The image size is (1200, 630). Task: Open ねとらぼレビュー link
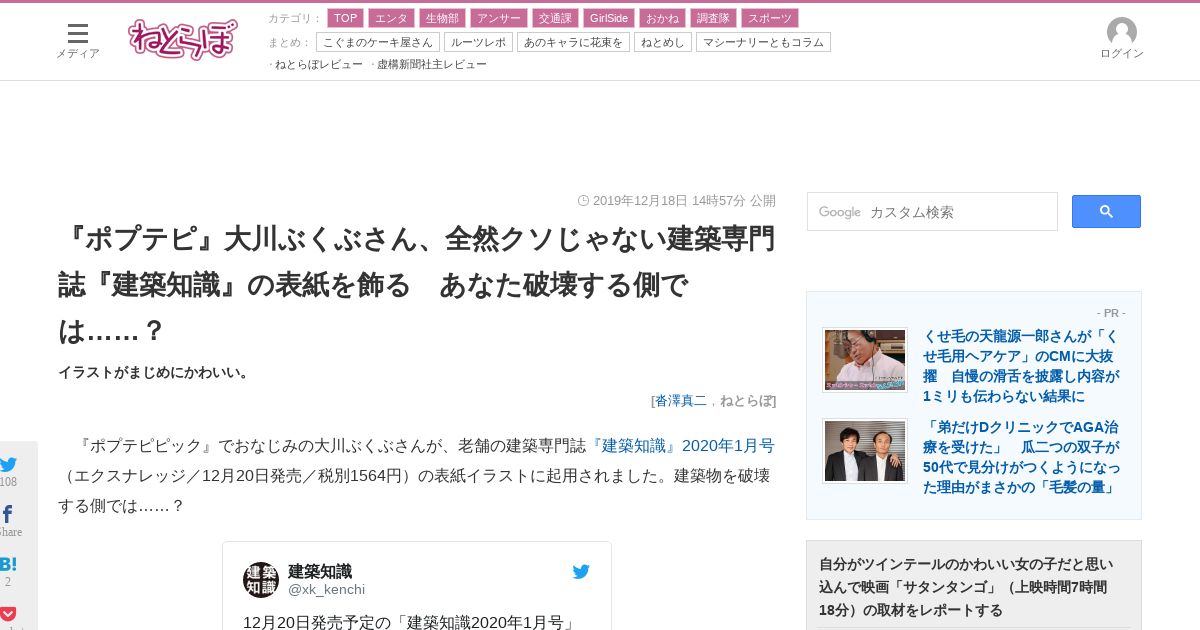tap(319, 64)
